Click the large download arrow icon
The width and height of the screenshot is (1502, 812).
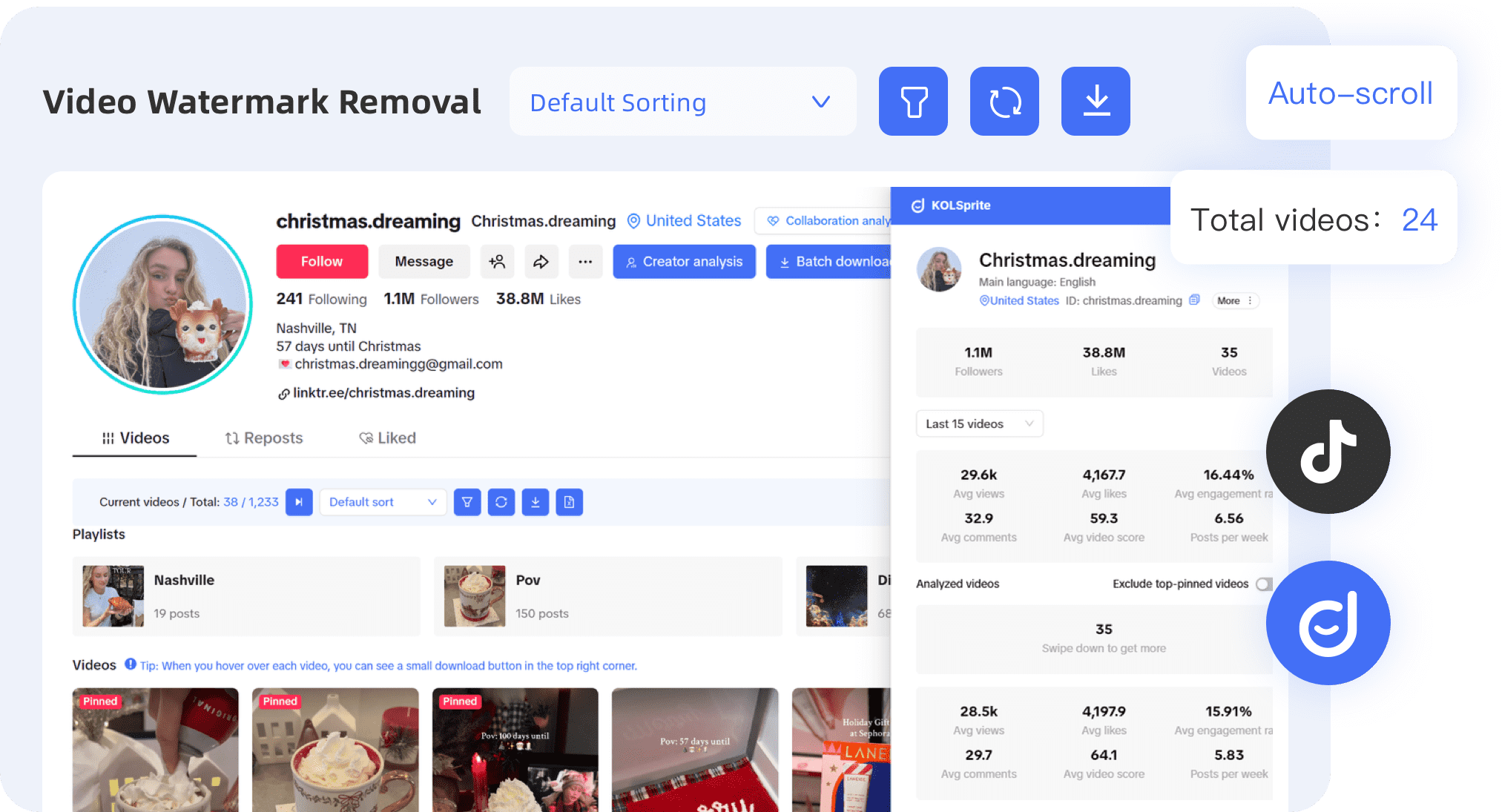(x=1096, y=102)
